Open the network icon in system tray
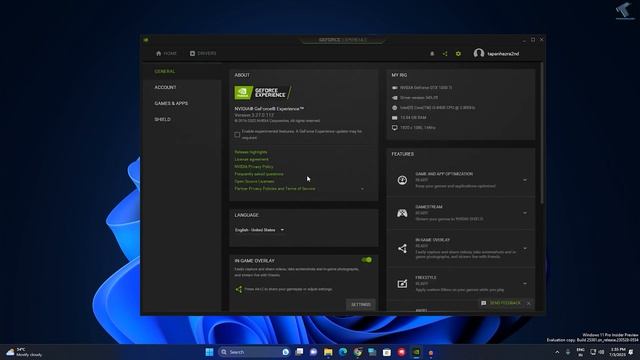 pos(593,352)
